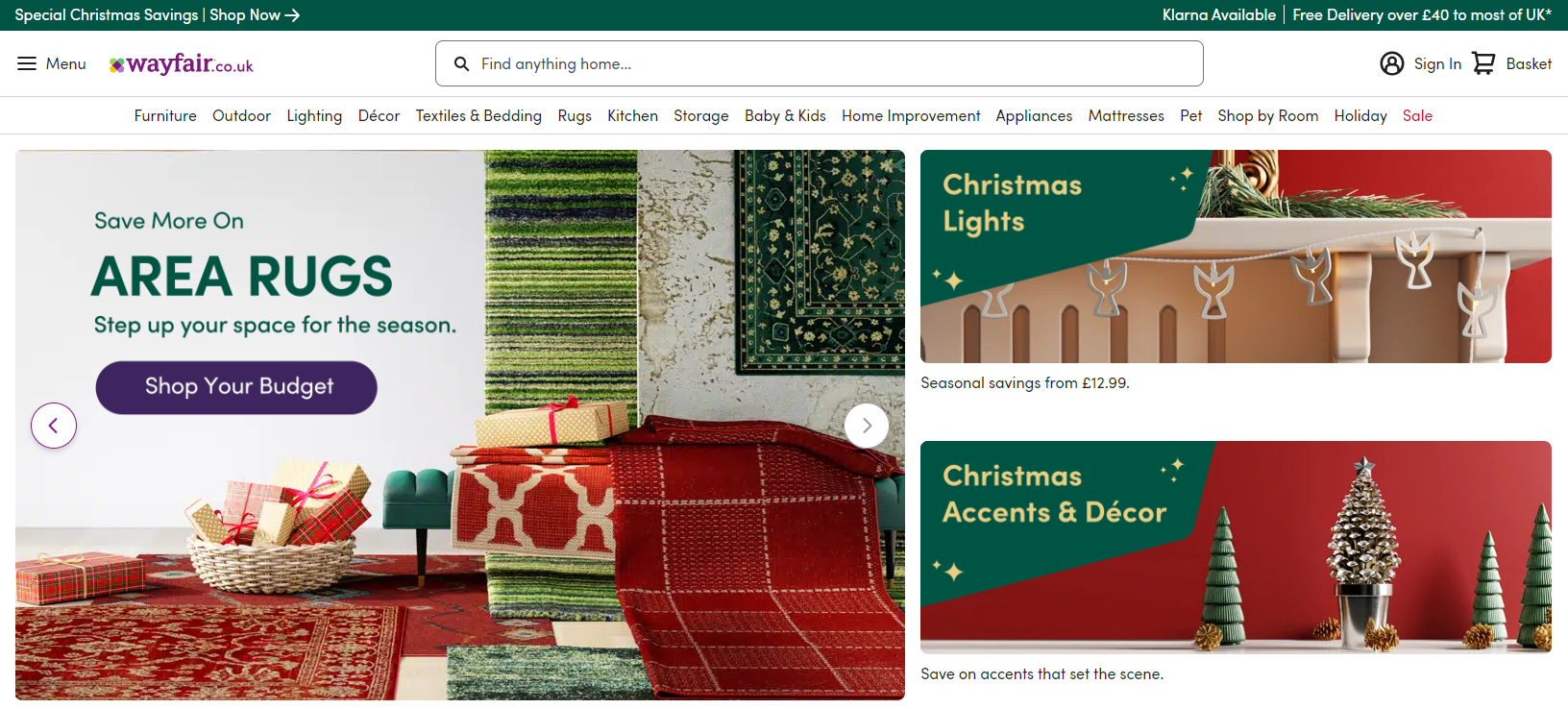Open the Sale category

pyautogui.click(x=1417, y=115)
